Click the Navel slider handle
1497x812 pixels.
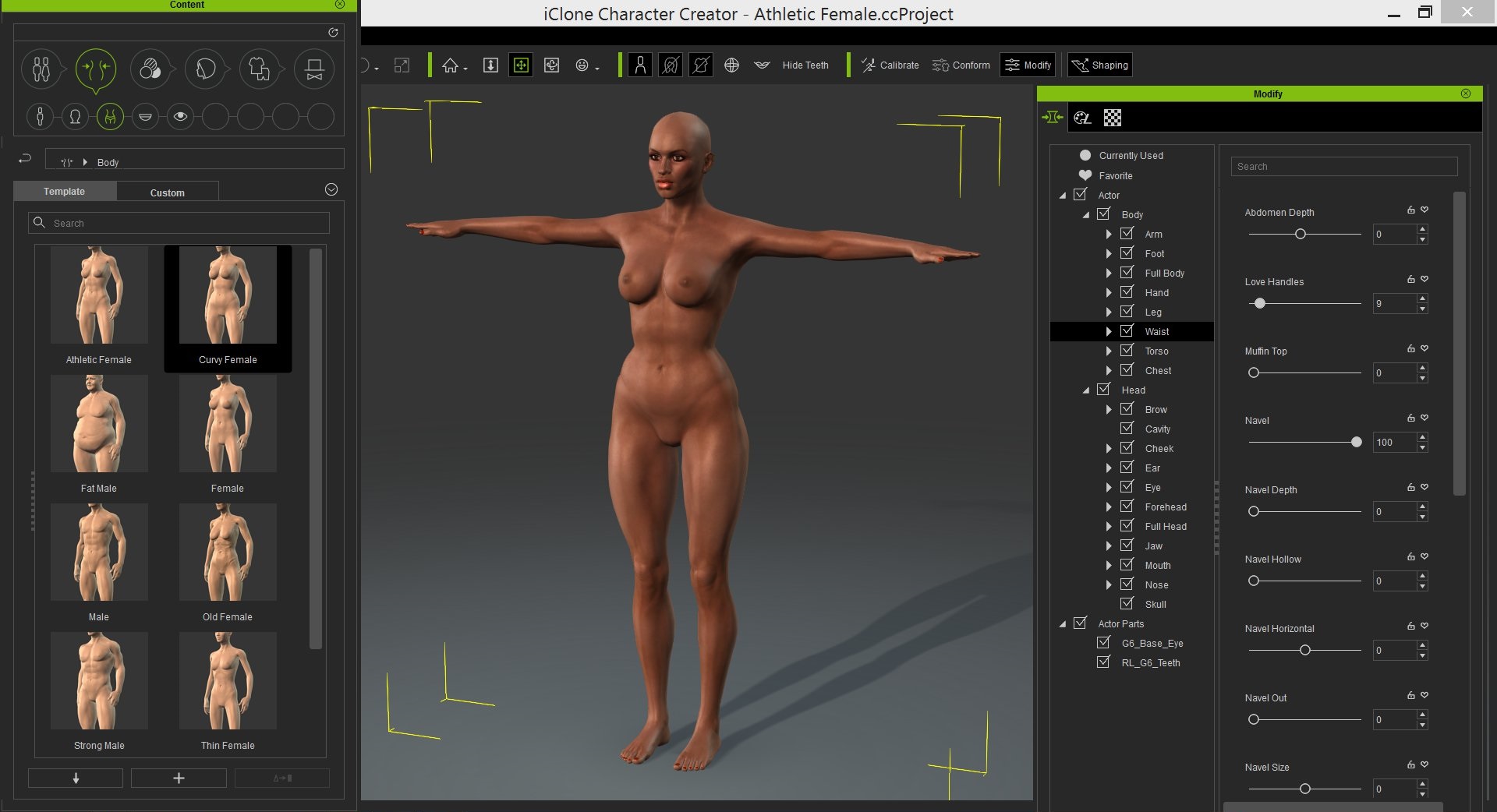[x=1356, y=442]
